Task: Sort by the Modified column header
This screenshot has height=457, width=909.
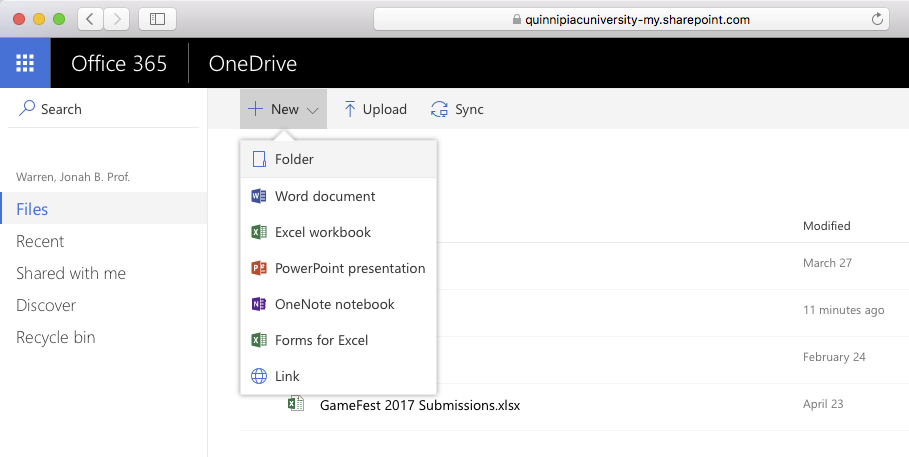Action: click(x=826, y=226)
